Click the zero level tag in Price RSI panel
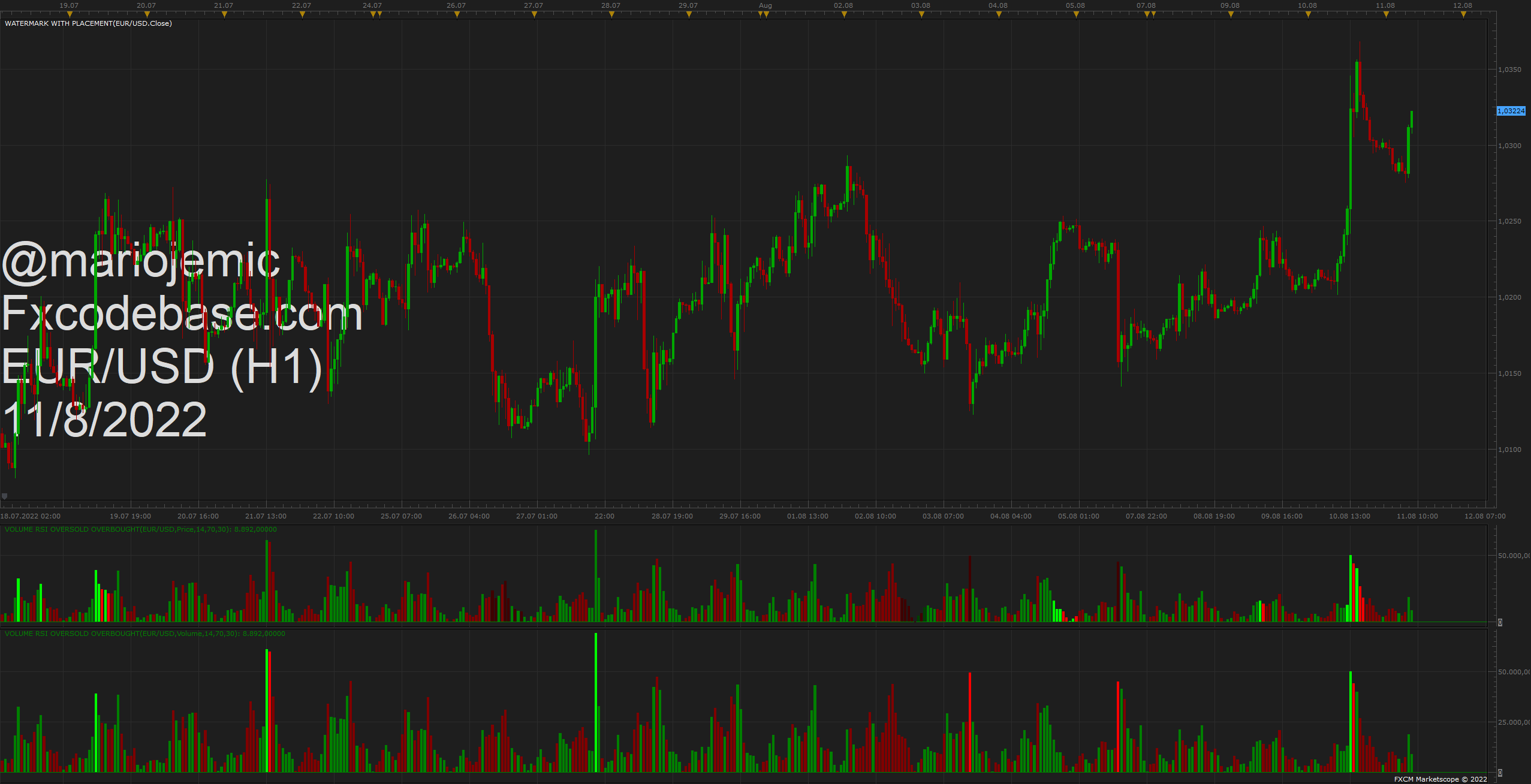 click(1500, 622)
